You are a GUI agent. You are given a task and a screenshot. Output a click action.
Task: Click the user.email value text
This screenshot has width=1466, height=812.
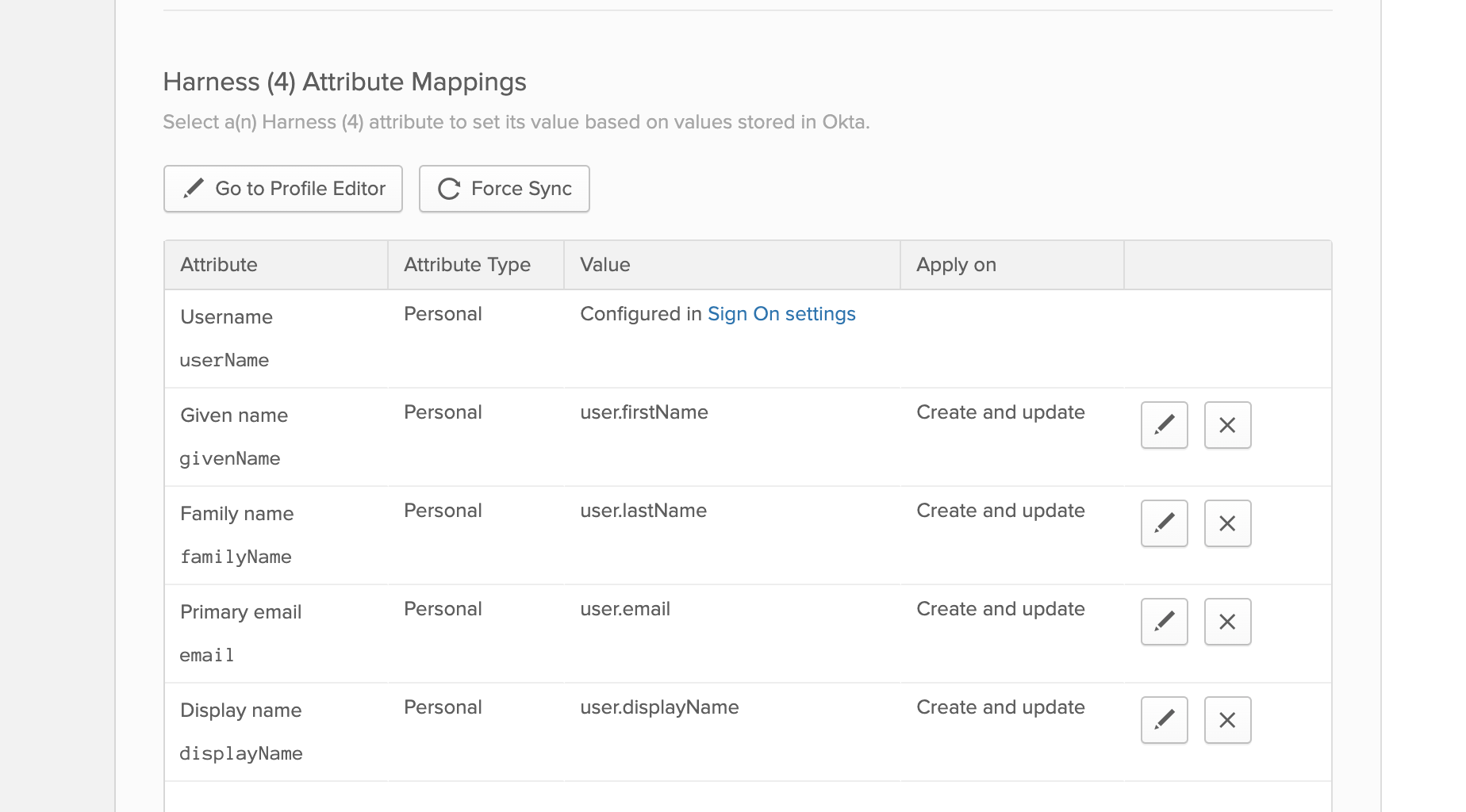click(625, 609)
